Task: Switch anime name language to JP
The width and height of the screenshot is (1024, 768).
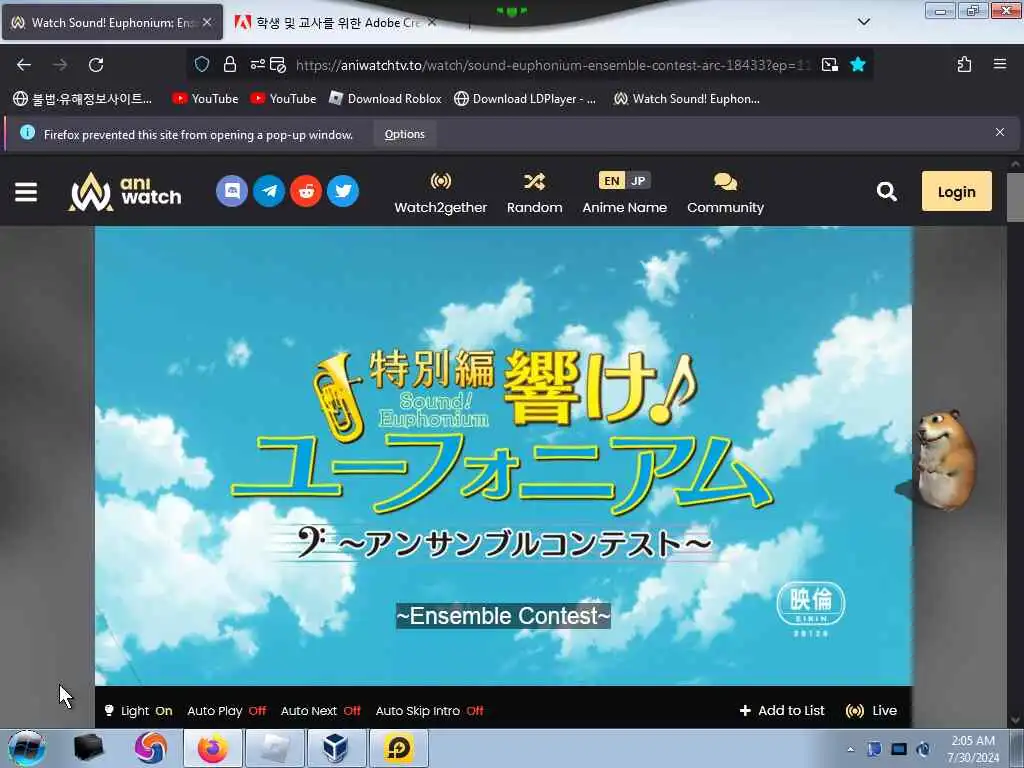Action: click(x=638, y=181)
